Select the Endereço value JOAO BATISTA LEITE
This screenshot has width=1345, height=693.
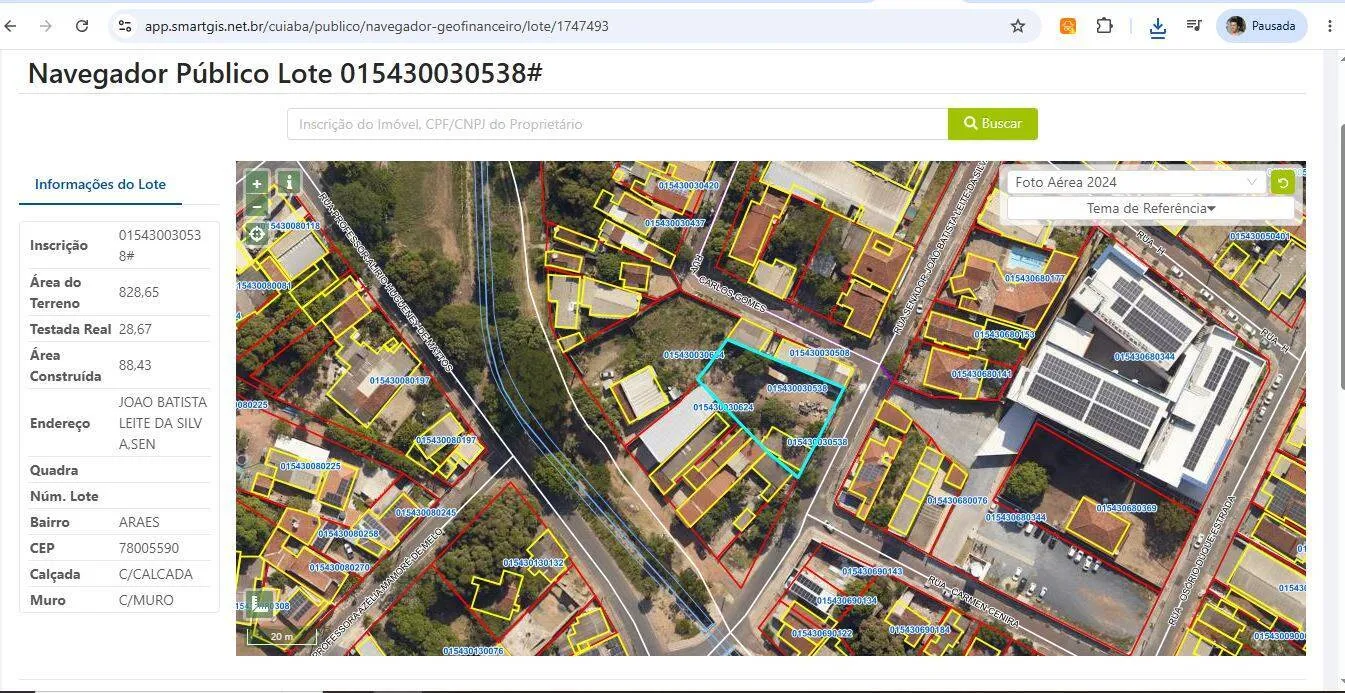pos(163,423)
